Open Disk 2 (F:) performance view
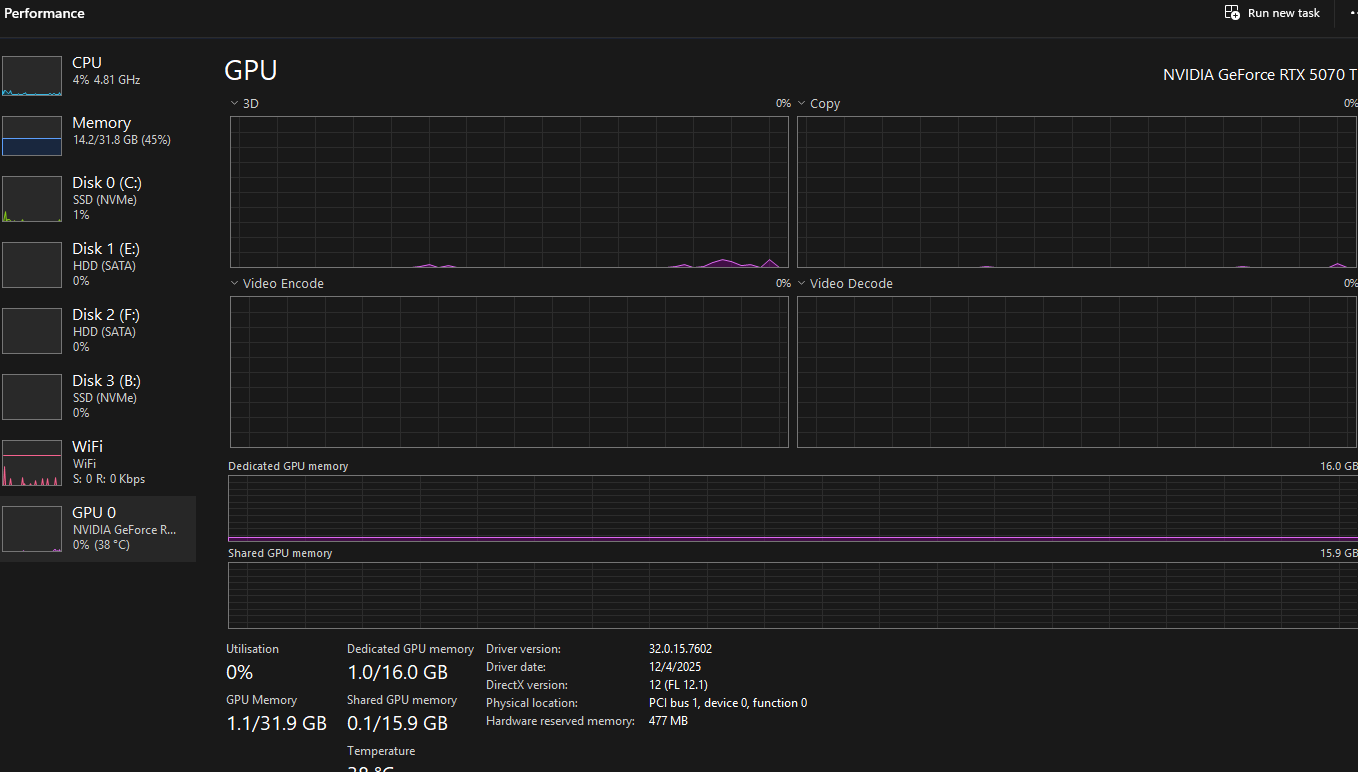Viewport: 1358px width, 772px height. click(x=98, y=330)
